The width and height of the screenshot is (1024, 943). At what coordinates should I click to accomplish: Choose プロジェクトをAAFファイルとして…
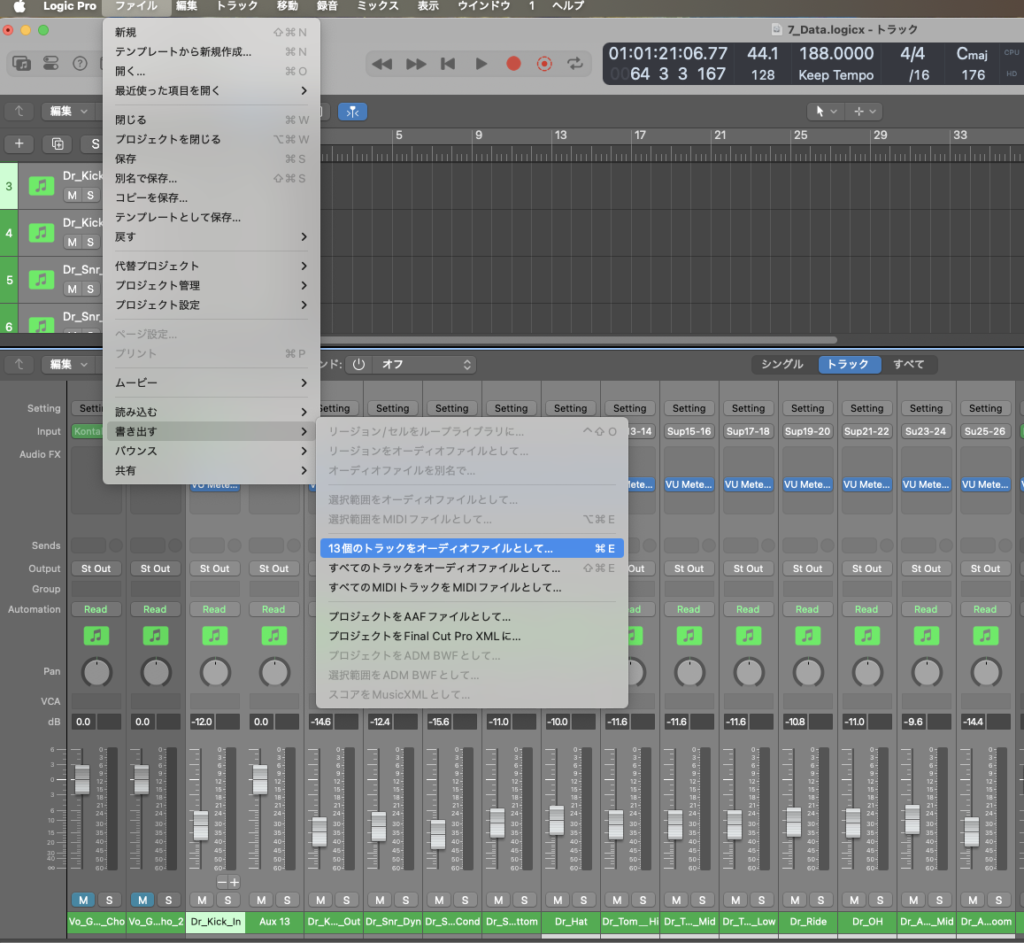472,616
